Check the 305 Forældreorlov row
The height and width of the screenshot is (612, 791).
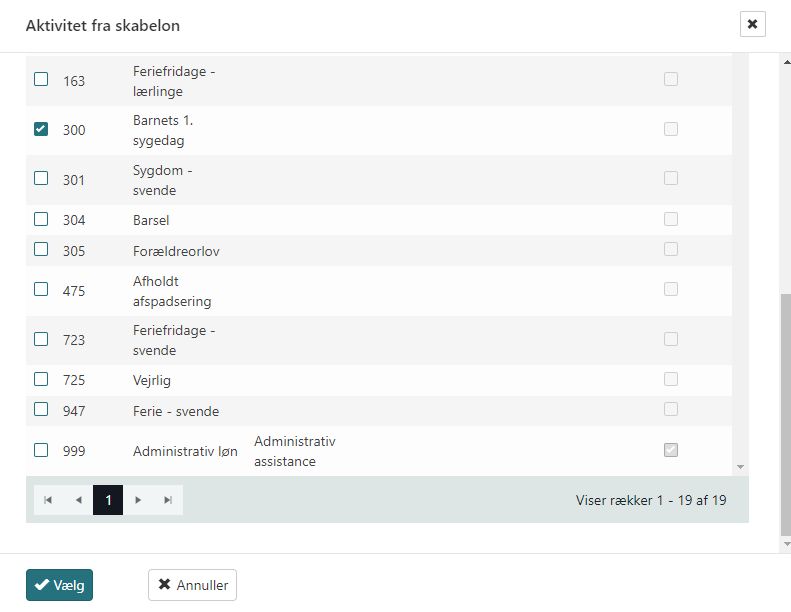click(41, 249)
